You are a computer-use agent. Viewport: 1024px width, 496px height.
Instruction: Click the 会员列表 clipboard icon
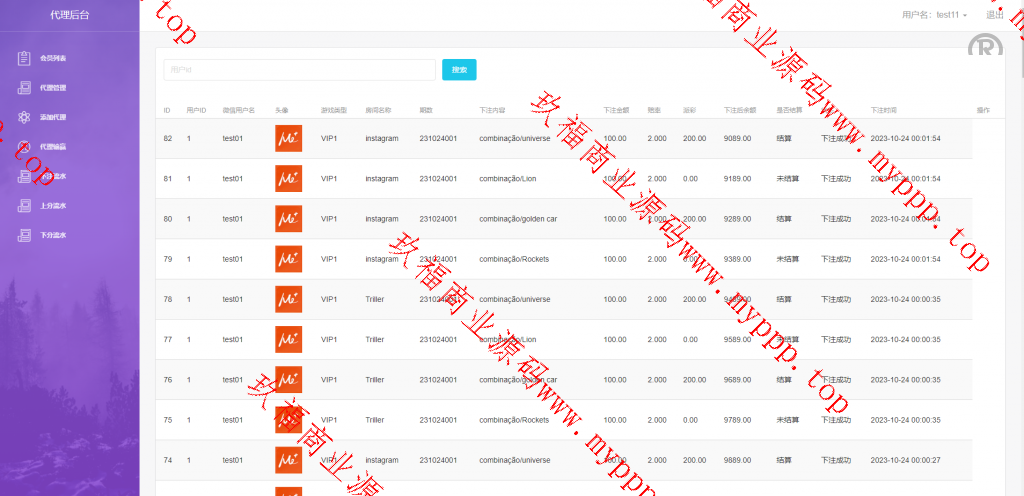(24, 58)
